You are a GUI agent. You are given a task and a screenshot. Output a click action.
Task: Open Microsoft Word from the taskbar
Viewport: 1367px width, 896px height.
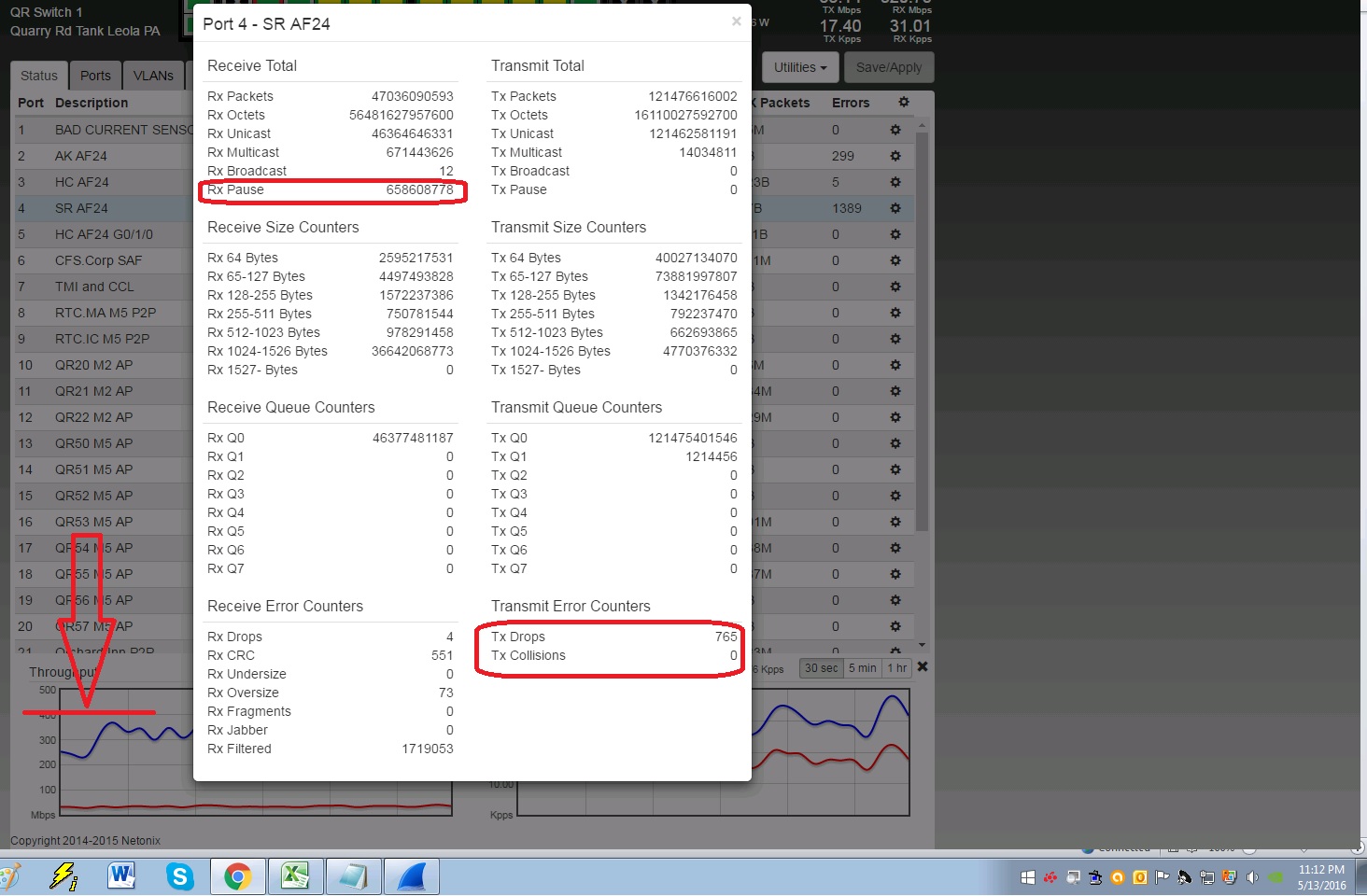[x=121, y=876]
